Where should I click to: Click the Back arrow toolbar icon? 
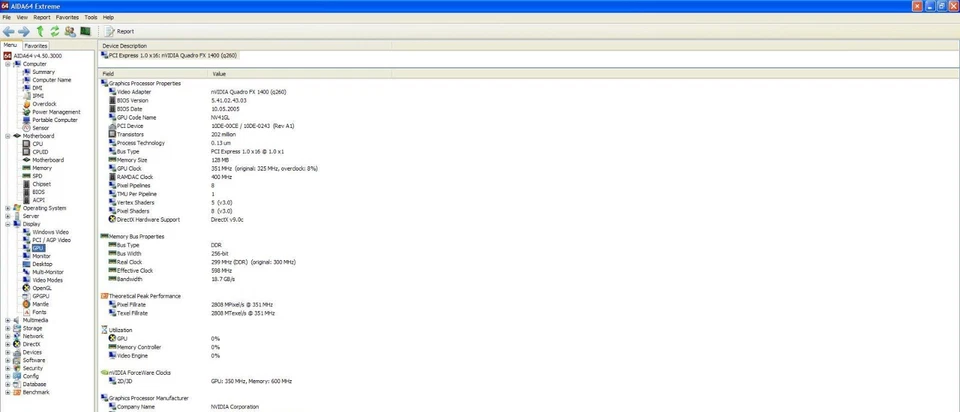coord(9,31)
